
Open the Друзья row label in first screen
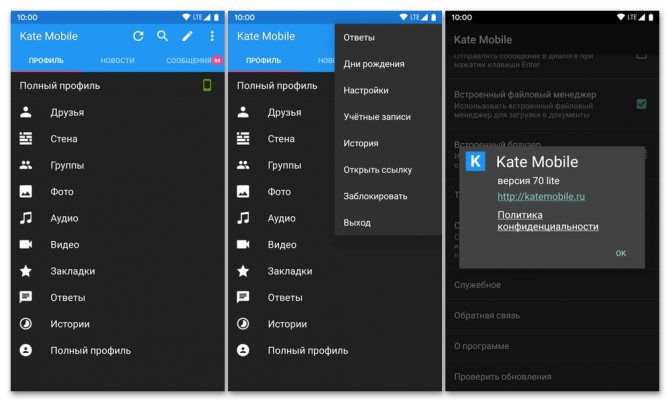point(67,113)
